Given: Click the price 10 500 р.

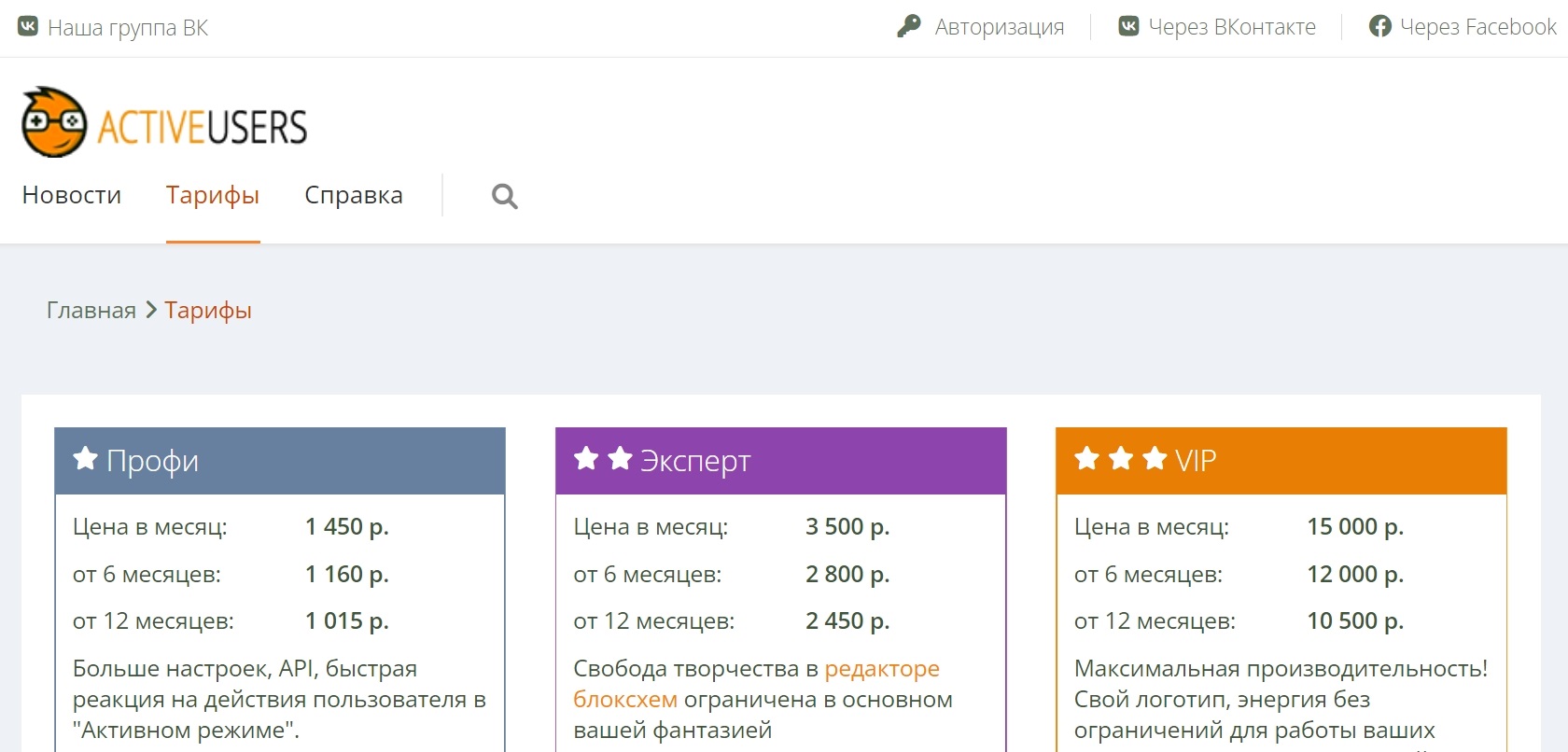Looking at the screenshot, I should click(1355, 620).
